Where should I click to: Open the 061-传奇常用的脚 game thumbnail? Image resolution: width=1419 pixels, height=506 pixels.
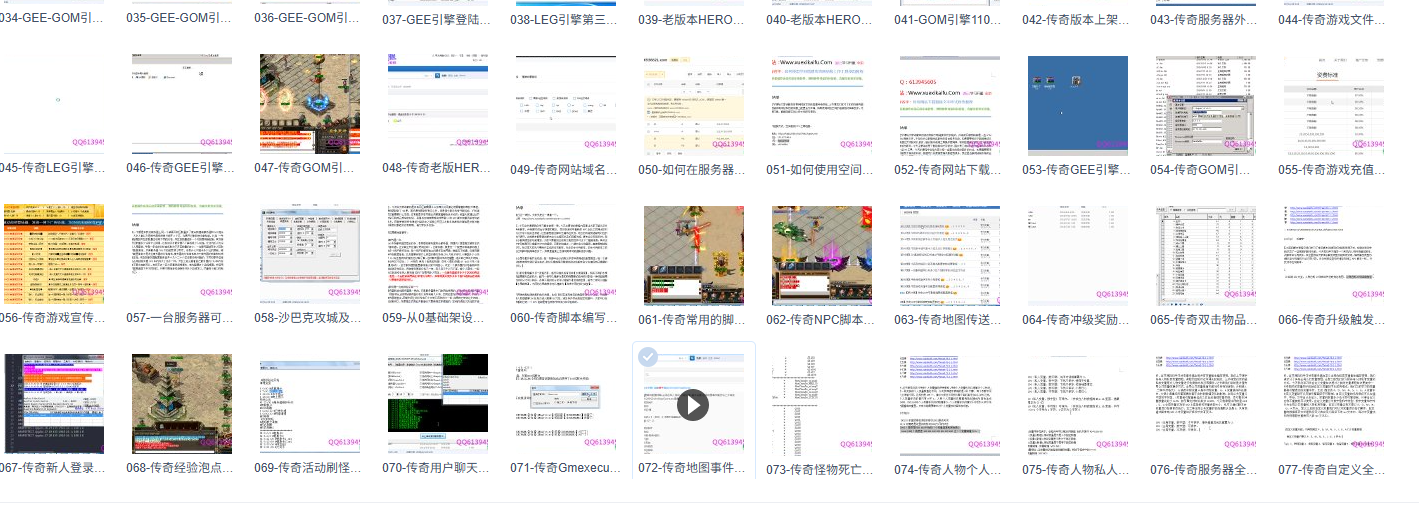(x=694, y=254)
